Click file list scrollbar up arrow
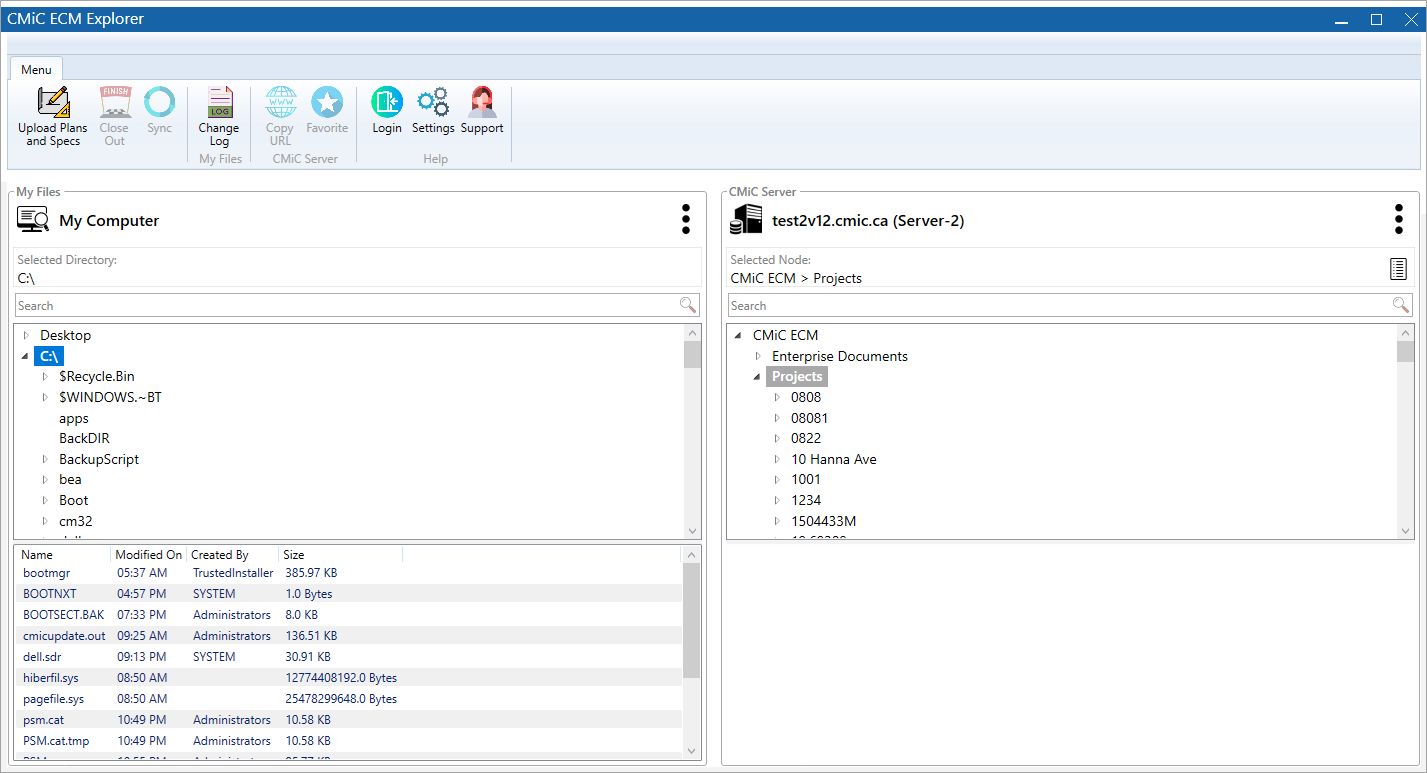 (692, 554)
